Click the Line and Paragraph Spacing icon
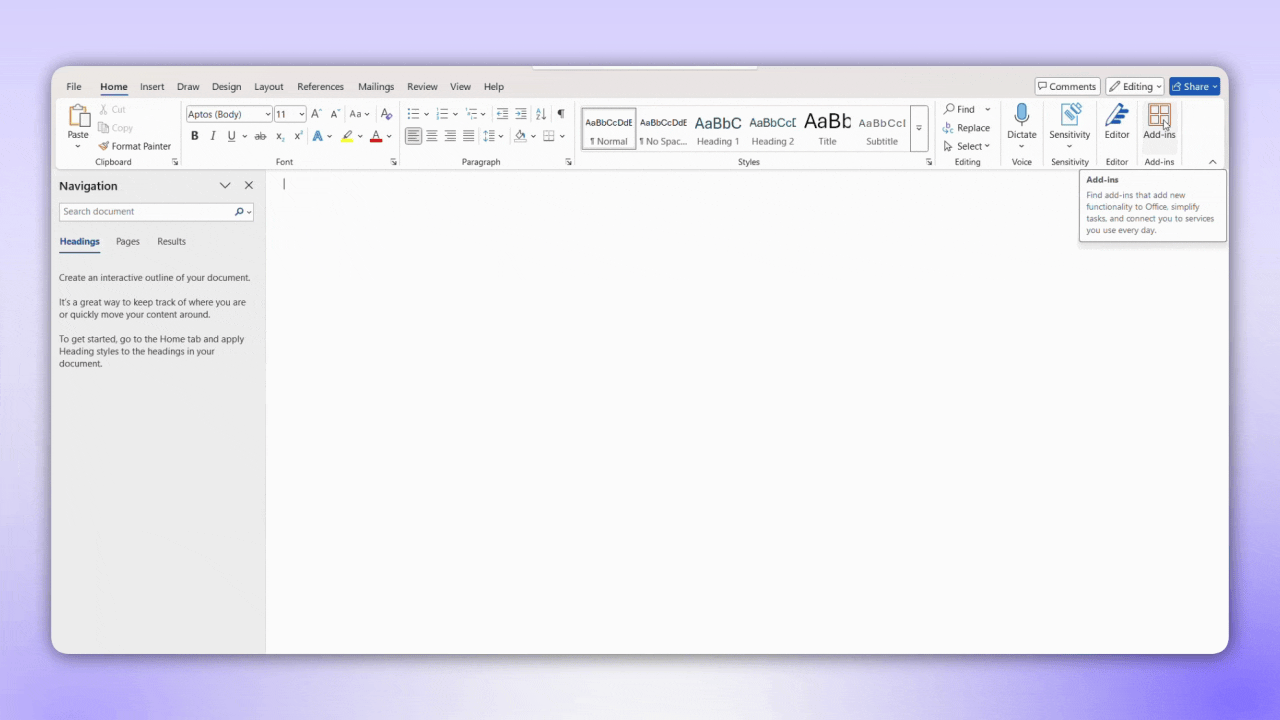The image size is (1280, 720). coord(488,136)
